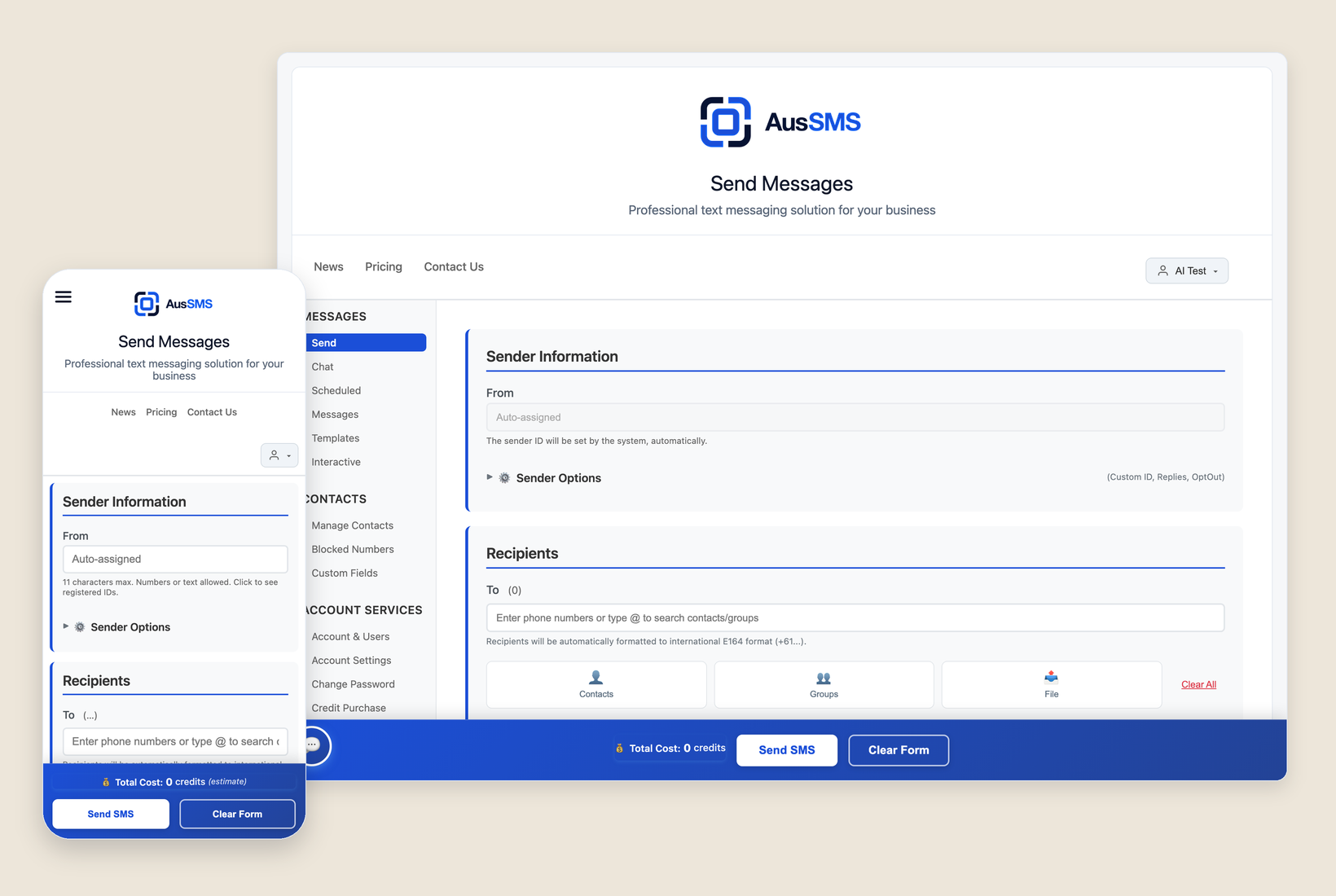Image resolution: width=1336 pixels, height=896 pixels.
Task: Click the Groups recipient icon button
Action: click(824, 684)
